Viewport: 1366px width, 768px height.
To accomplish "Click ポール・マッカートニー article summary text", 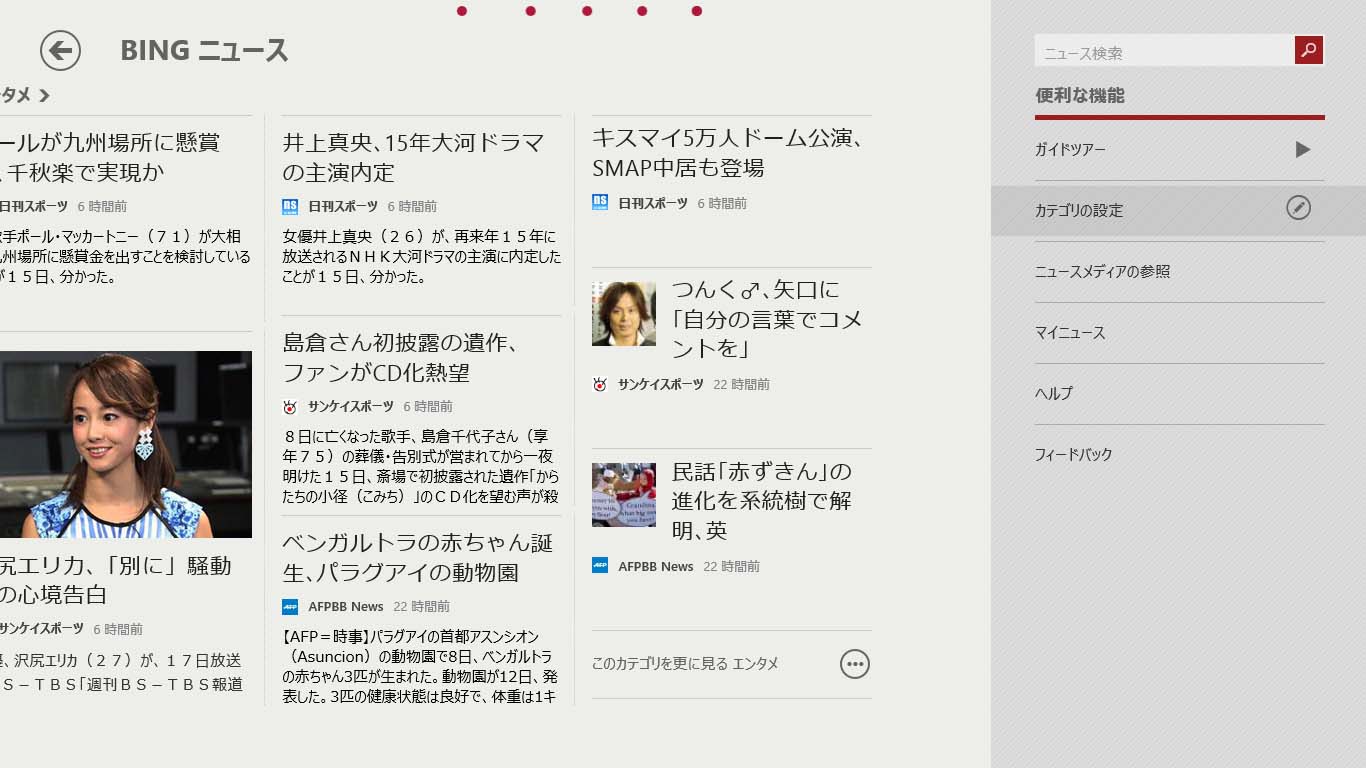I will [125, 257].
